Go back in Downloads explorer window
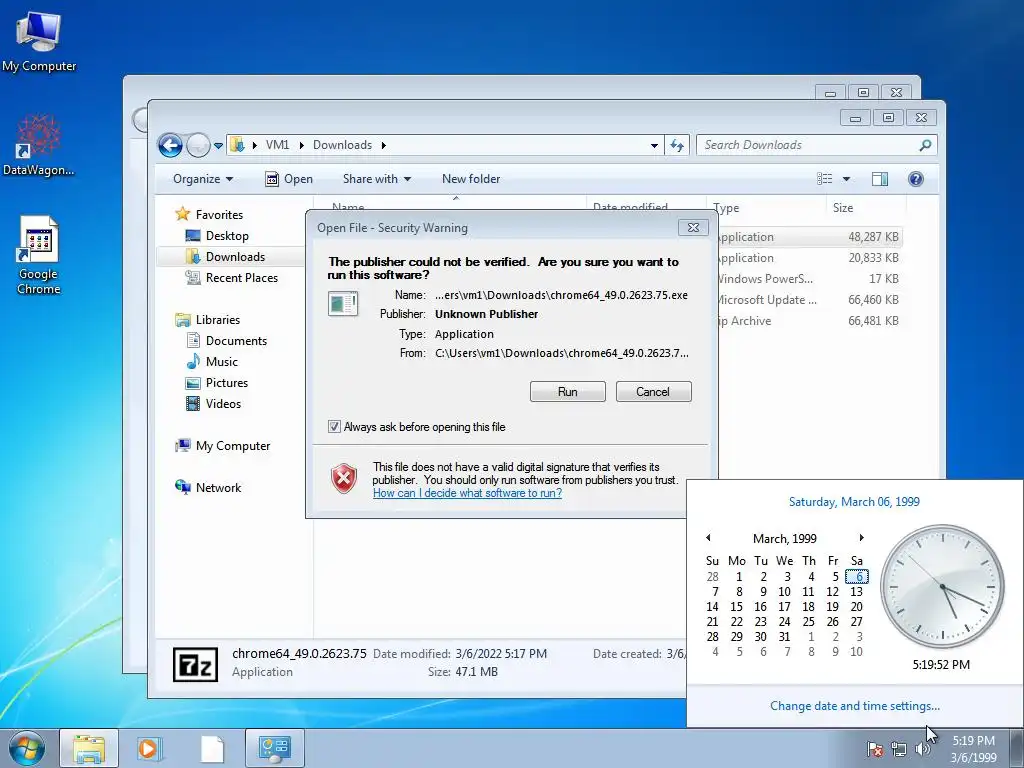The image size is (1024, 768). (170, 145)
